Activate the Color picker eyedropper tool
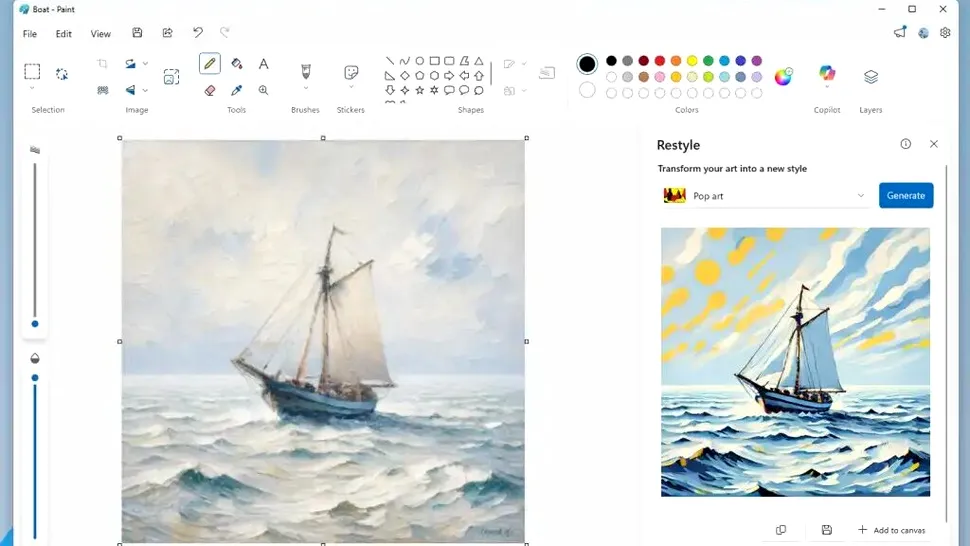Viewport: 970px width, 546px height. [x=237, y=90]
